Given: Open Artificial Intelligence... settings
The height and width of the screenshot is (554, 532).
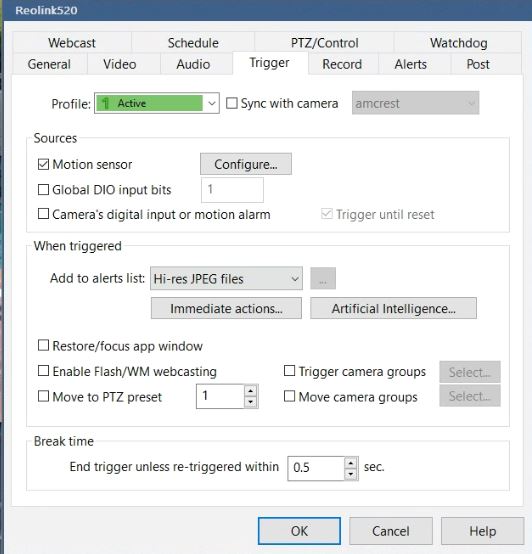Looking at the screenshot, I should [393, 308].
